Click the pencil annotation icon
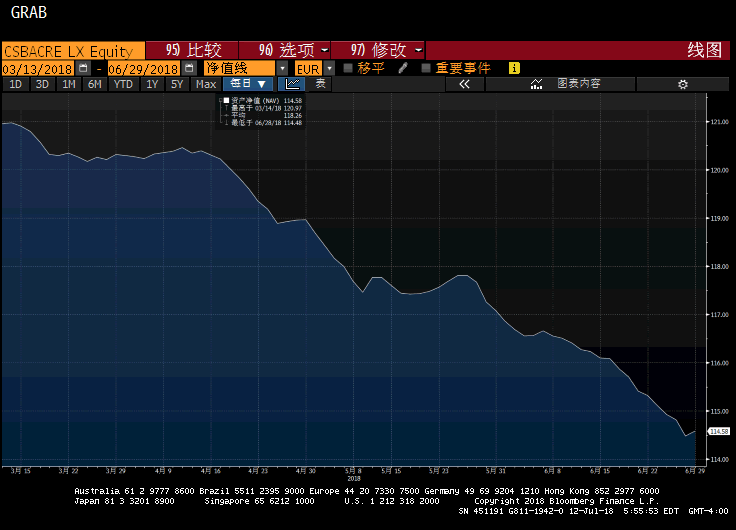736x530 pixels. tap(403, 68)
